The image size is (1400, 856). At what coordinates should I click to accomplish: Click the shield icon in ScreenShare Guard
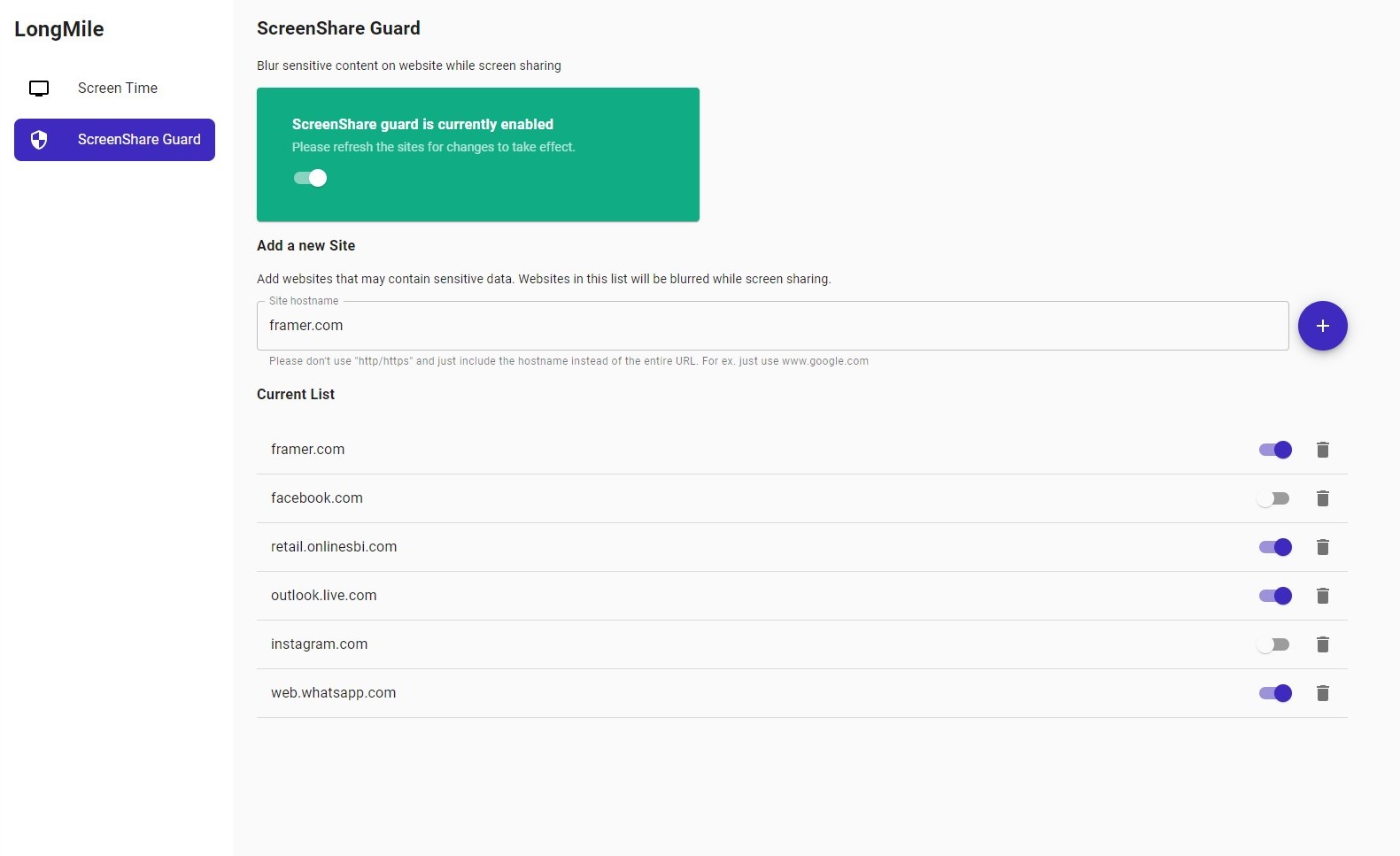click(x=39, y=140)
